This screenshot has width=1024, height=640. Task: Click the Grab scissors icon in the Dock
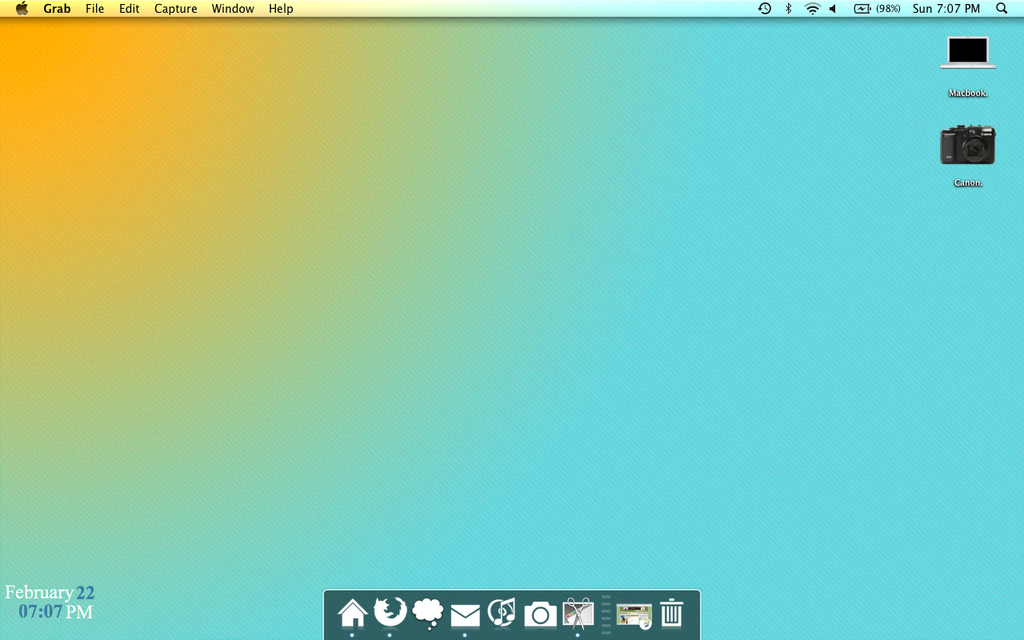point(578,613)
